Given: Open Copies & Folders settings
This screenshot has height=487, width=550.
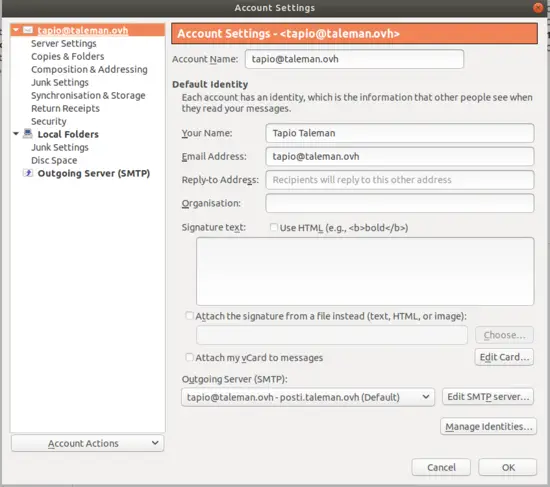Looking at the screenshot, I should tap(68, 56).
